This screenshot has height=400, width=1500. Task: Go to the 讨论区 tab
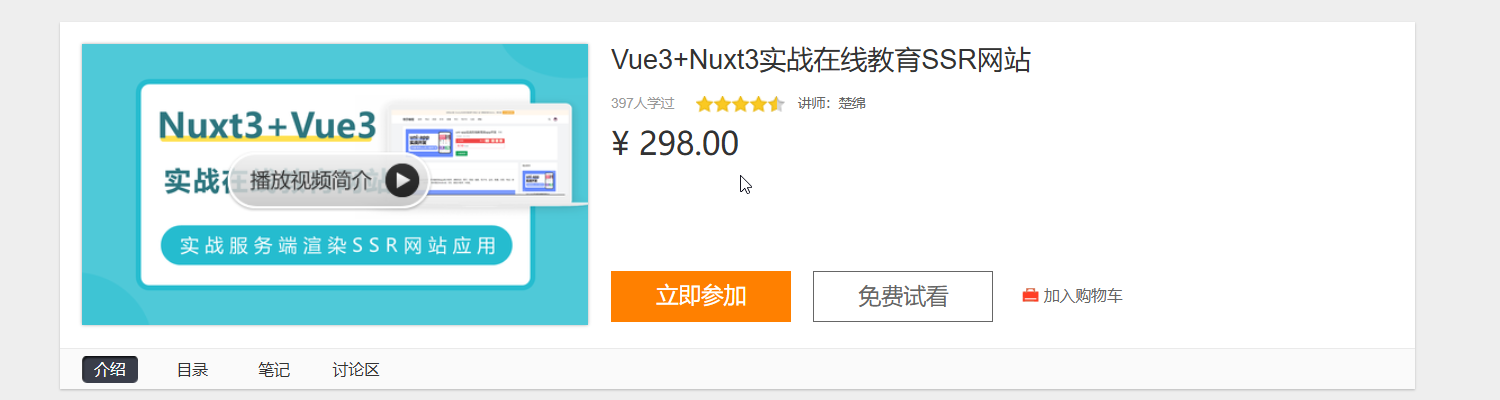(x=356, y=370)
